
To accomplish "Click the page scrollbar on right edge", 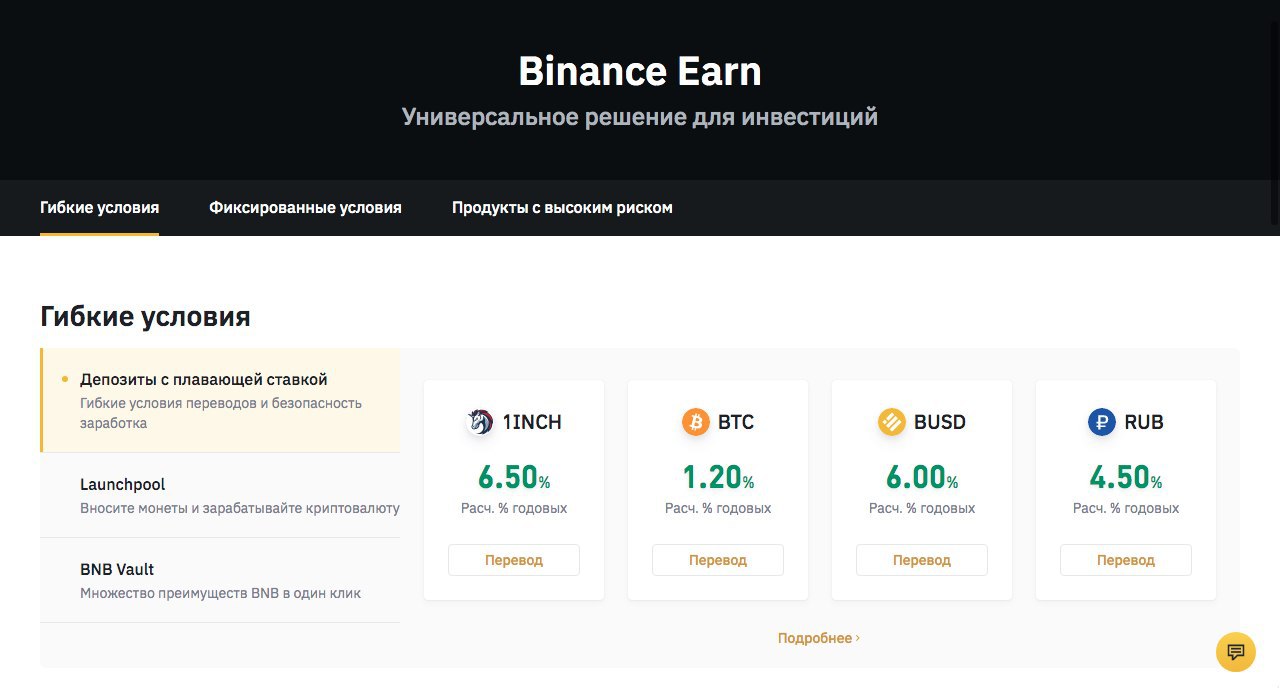I will (1275, 110).
